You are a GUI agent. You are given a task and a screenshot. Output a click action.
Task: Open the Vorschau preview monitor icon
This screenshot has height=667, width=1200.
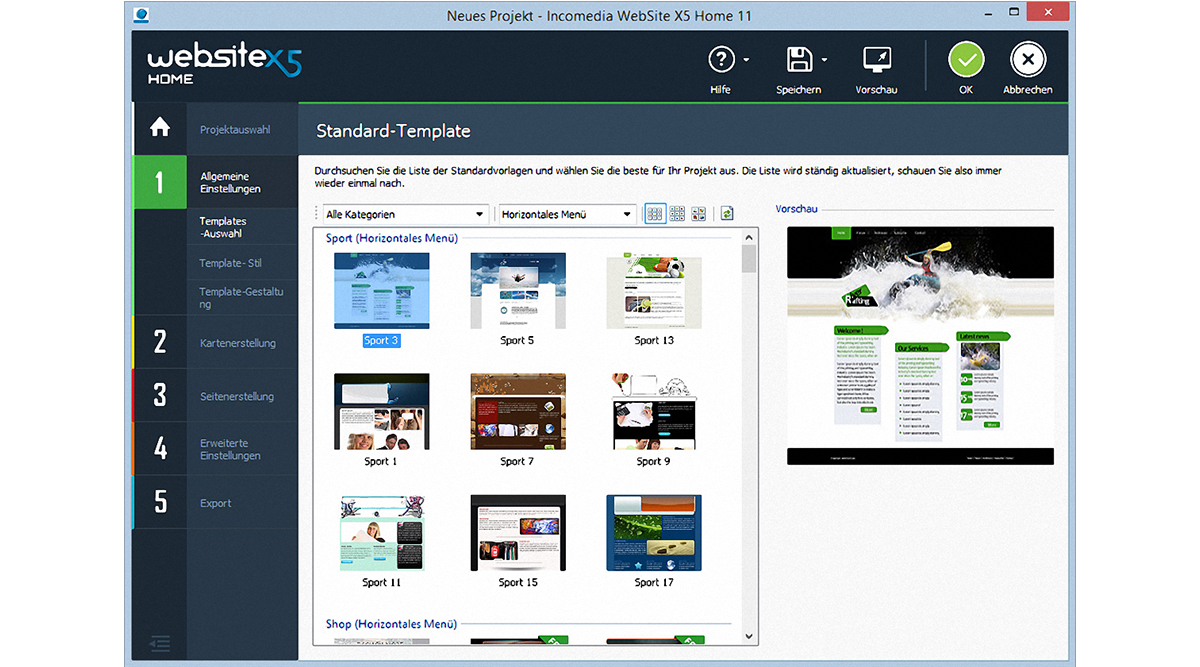click(876, 60)
